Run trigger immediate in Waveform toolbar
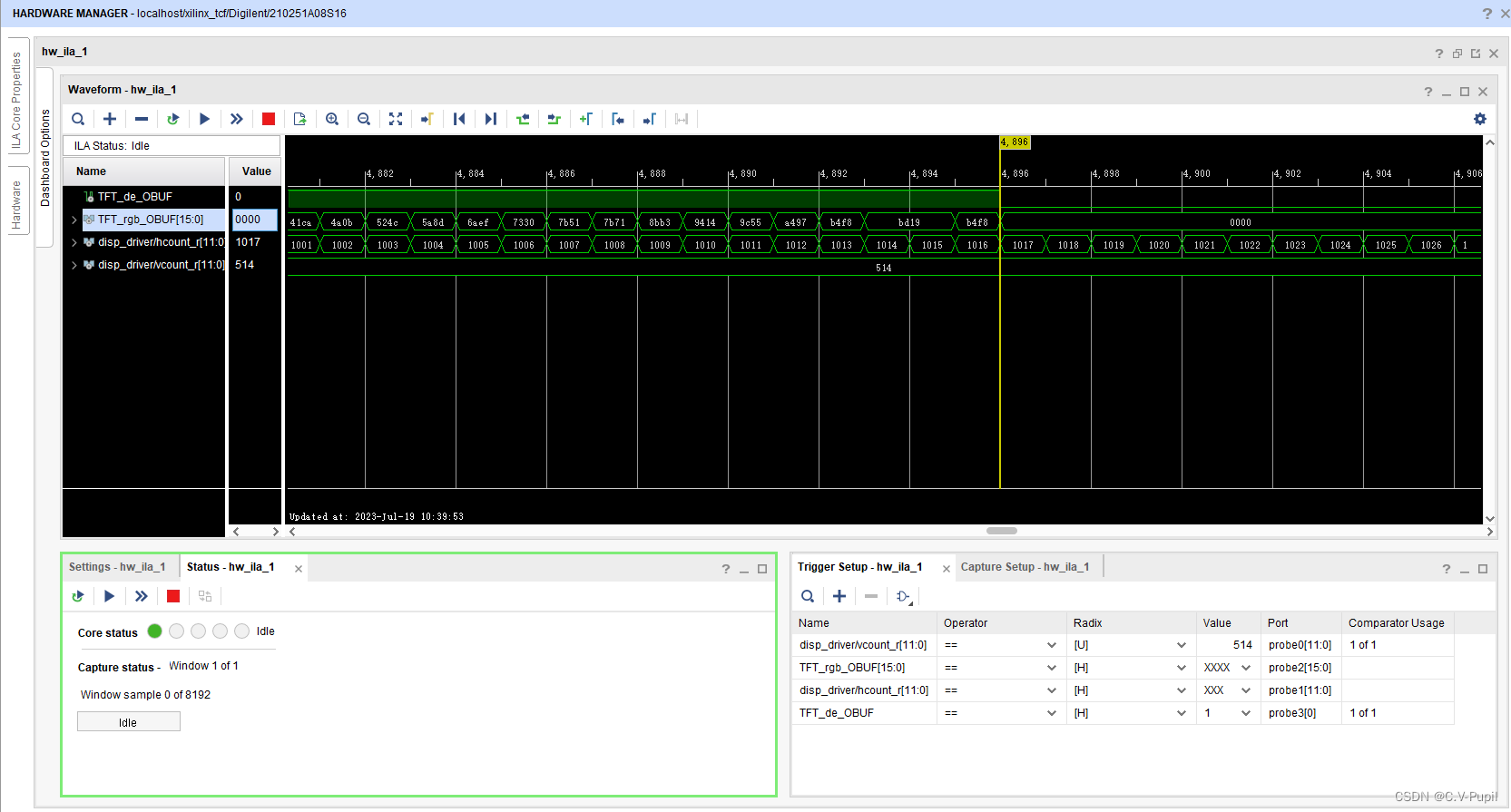1511x812 pixels. pos(237,119)
